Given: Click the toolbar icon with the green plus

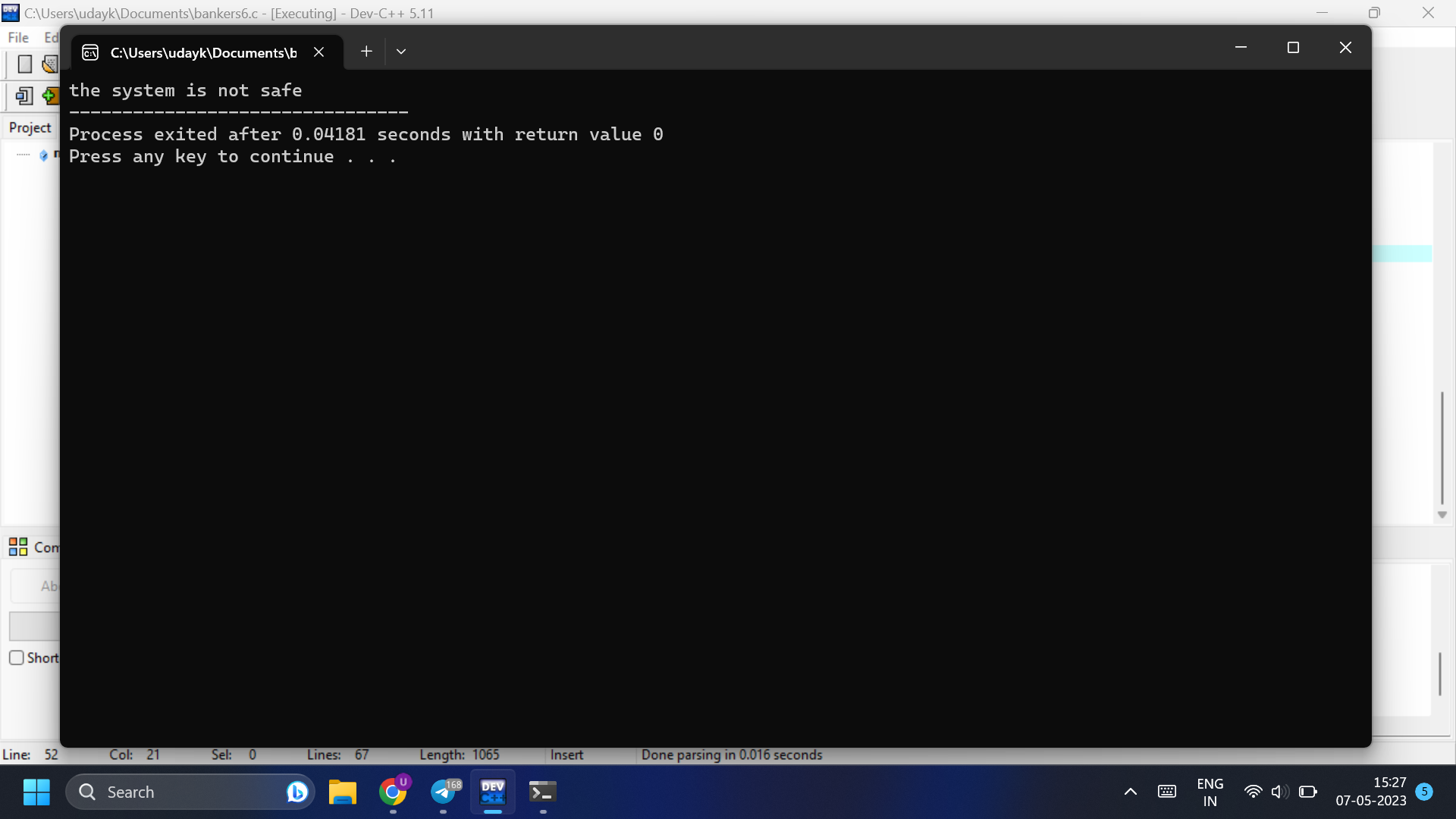Looking at the screenshot, I should click(x=50, y=96).
